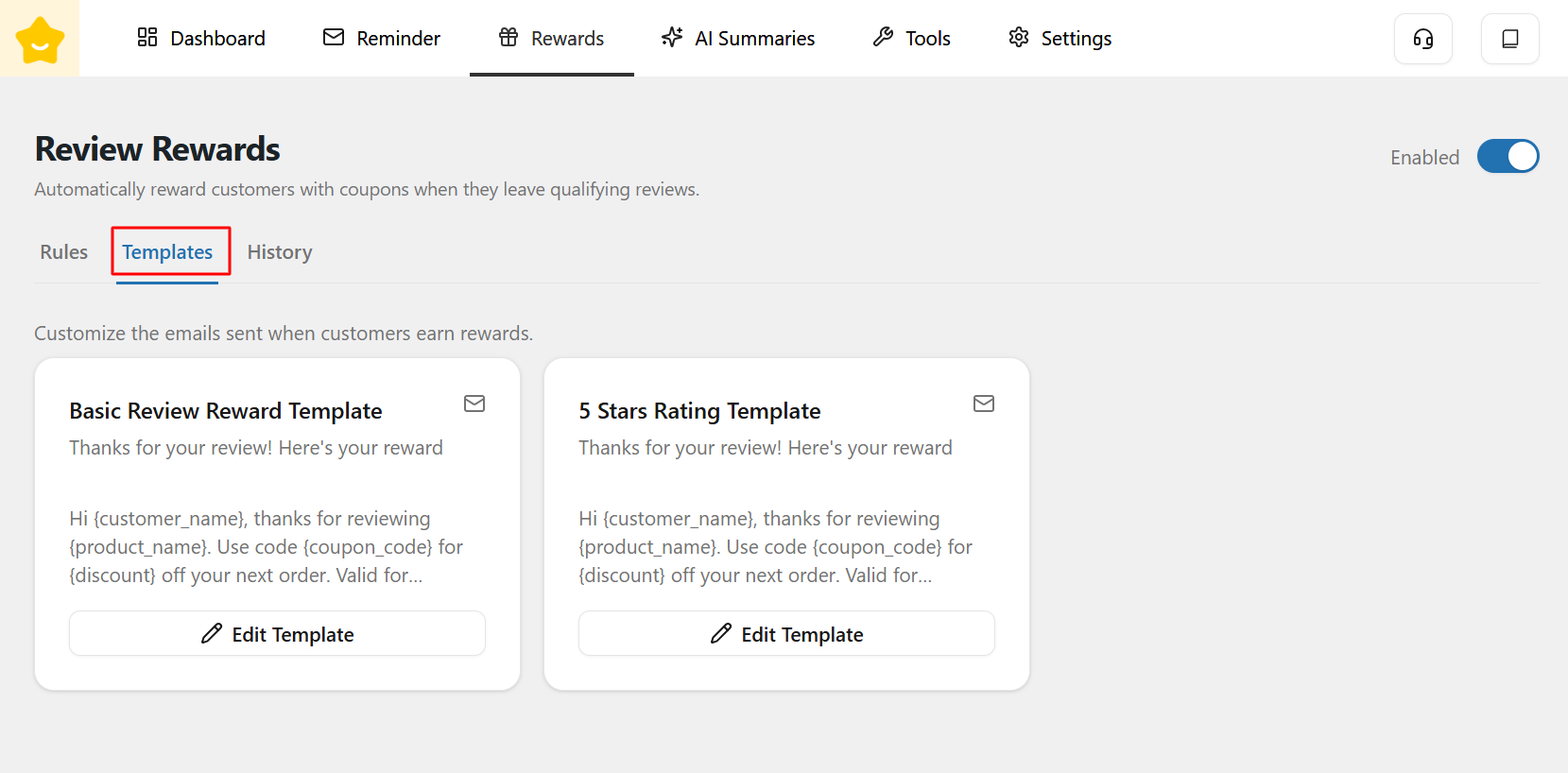The width and height of the screenshot is (1568, 773).
Task: Edit the Basic Review Reward Template
Action: click(x=277, y=634)
